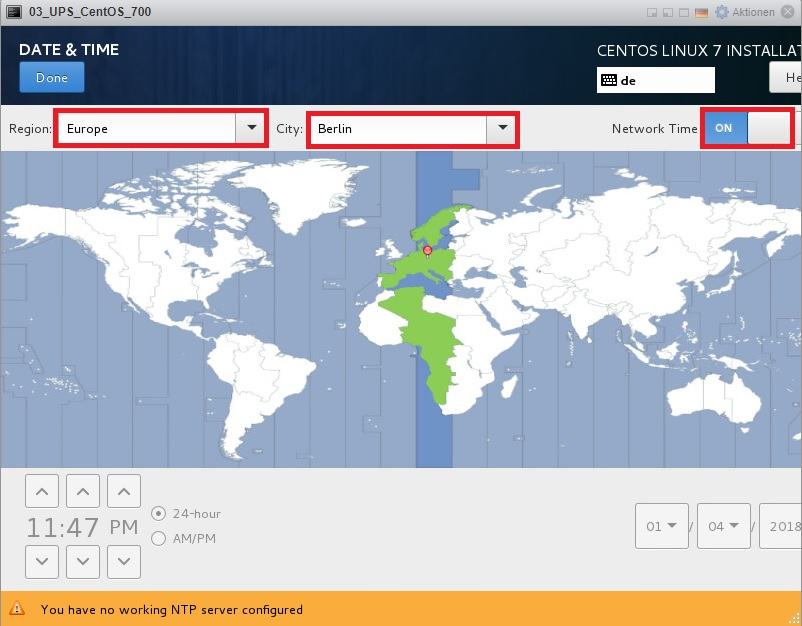Click the console window icon in title bar

tap(14, 12)
